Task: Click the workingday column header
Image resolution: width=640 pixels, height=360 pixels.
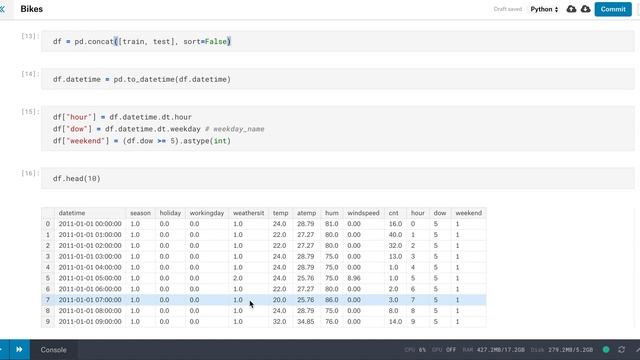Action: pos(207,213)
